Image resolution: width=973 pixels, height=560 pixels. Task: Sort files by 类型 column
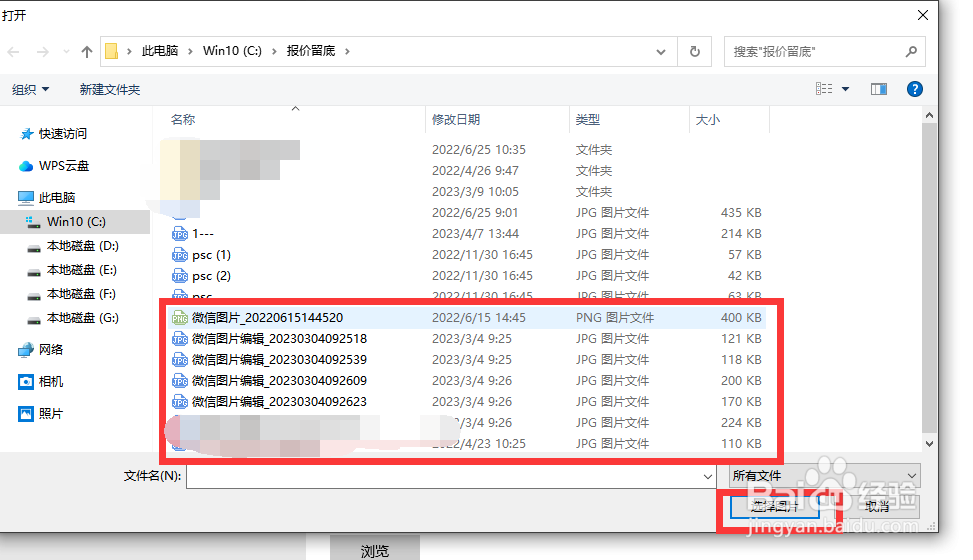coord(588,119)
